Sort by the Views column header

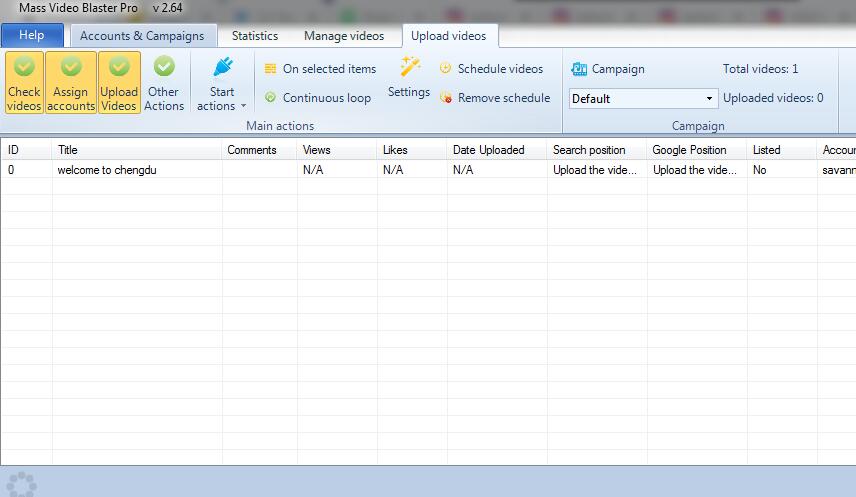coord(316,150)
